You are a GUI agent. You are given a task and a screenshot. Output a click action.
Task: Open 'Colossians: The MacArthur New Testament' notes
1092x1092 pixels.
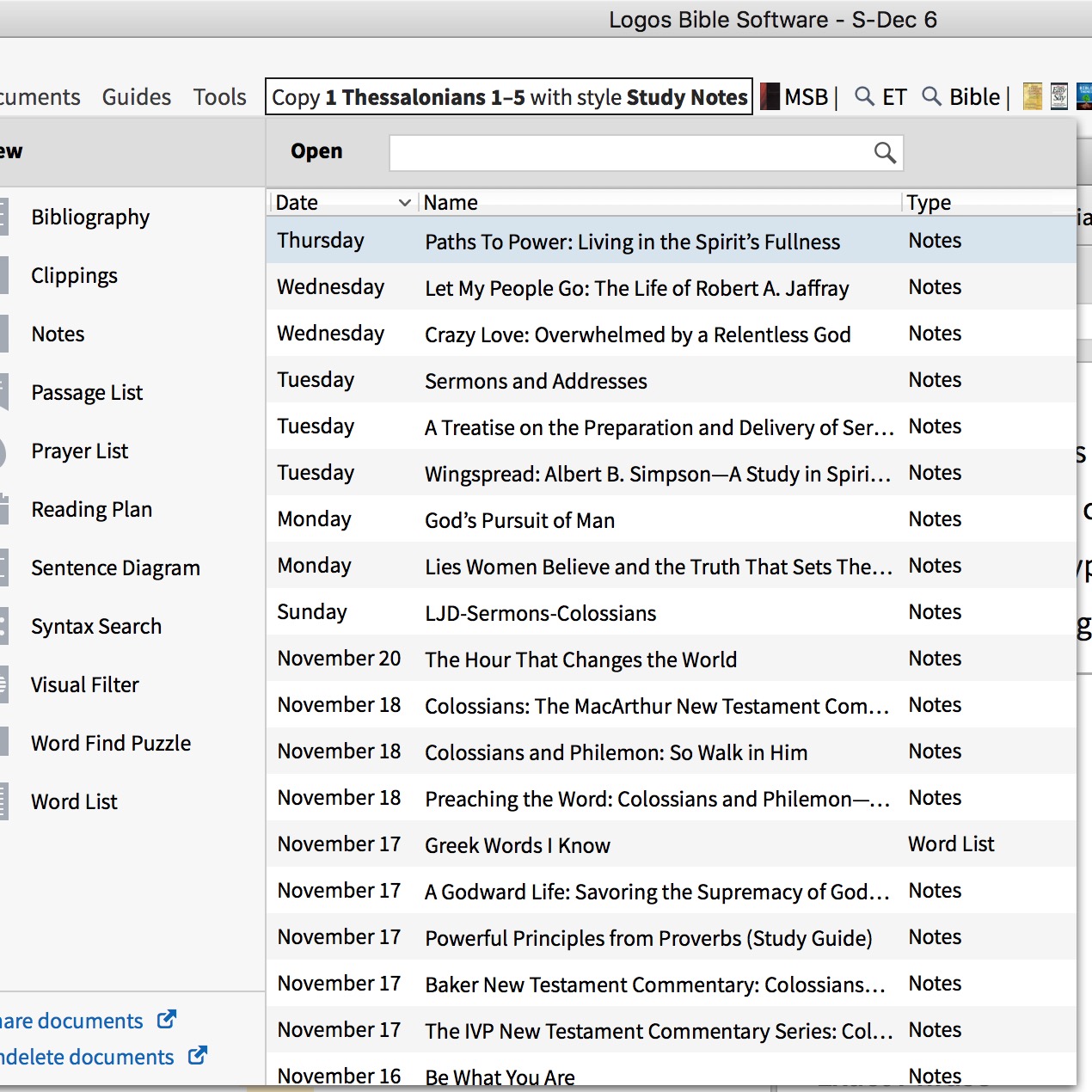coord(671,705)
